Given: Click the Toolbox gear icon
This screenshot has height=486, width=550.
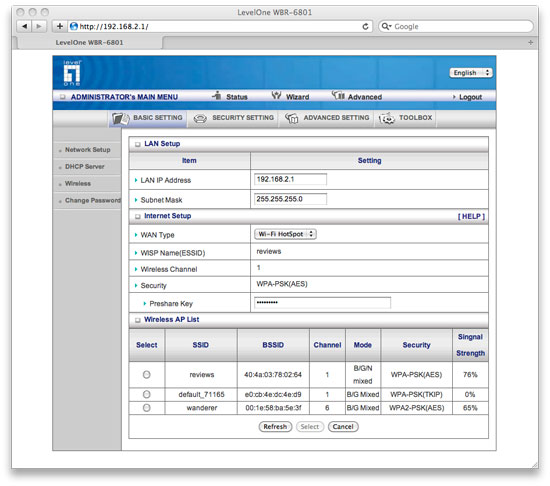Looking at the screenshot, I should pos(387,119).
